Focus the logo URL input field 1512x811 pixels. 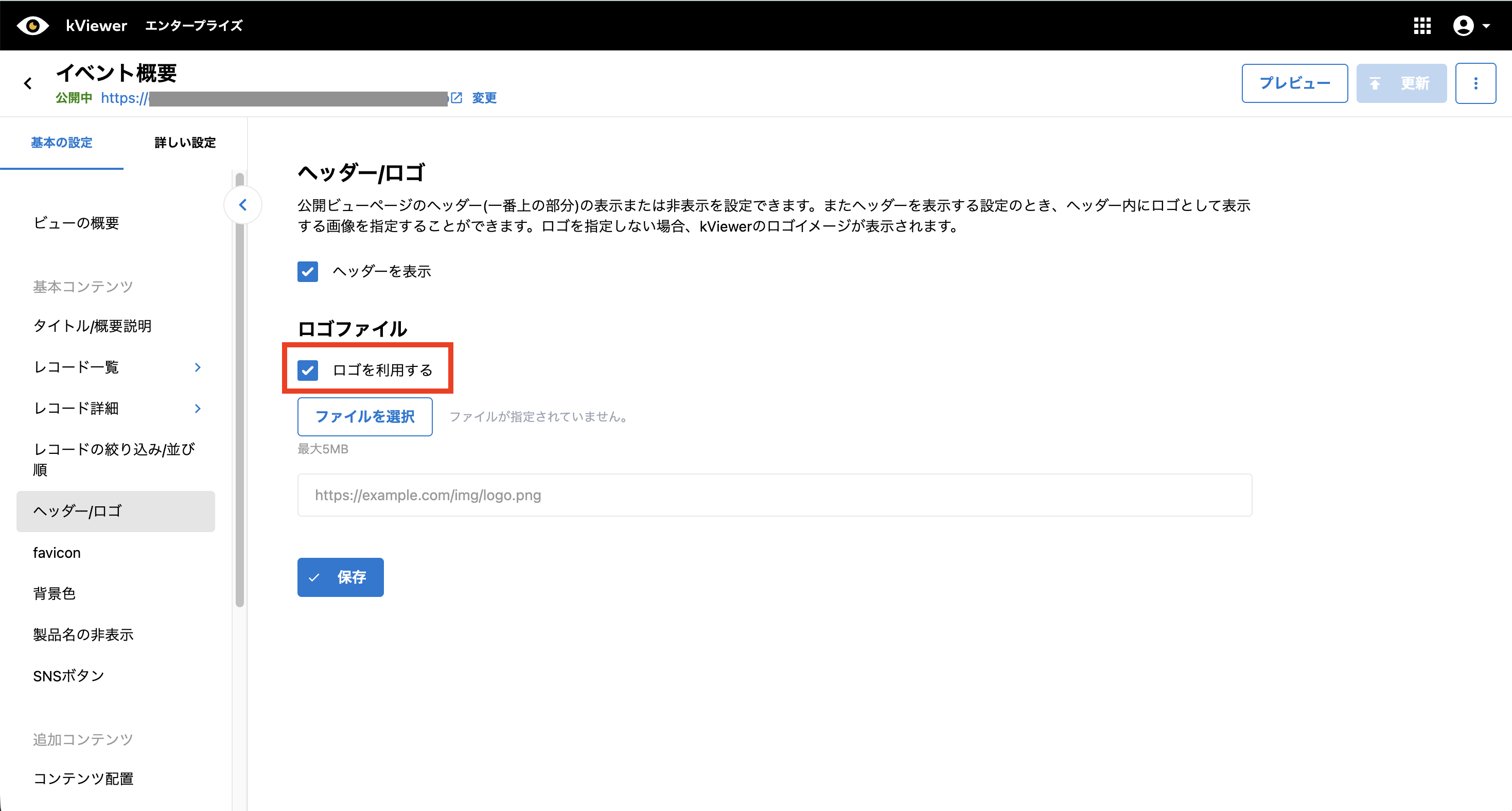tap(774, 495)
